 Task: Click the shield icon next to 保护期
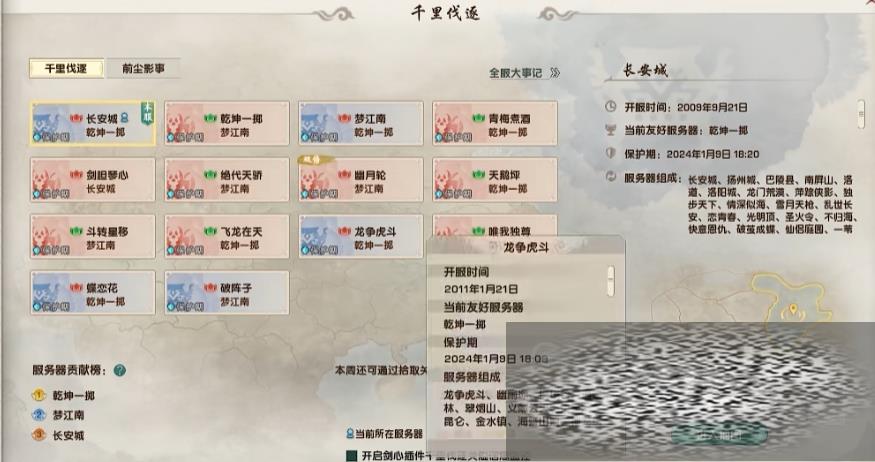pyautogui.click(x=611, y=153)
